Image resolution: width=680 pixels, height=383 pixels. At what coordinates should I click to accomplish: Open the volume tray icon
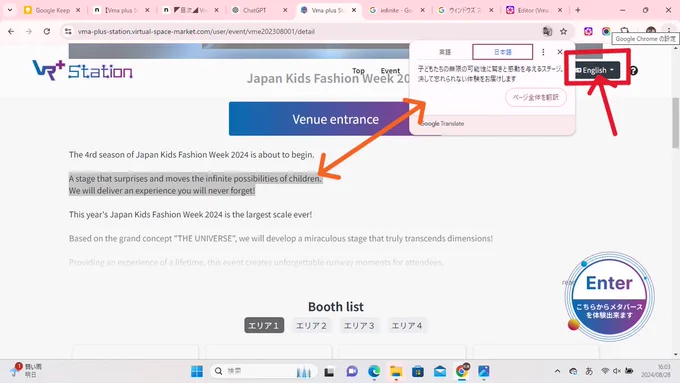pyautogui.click(x=617, y=371)
